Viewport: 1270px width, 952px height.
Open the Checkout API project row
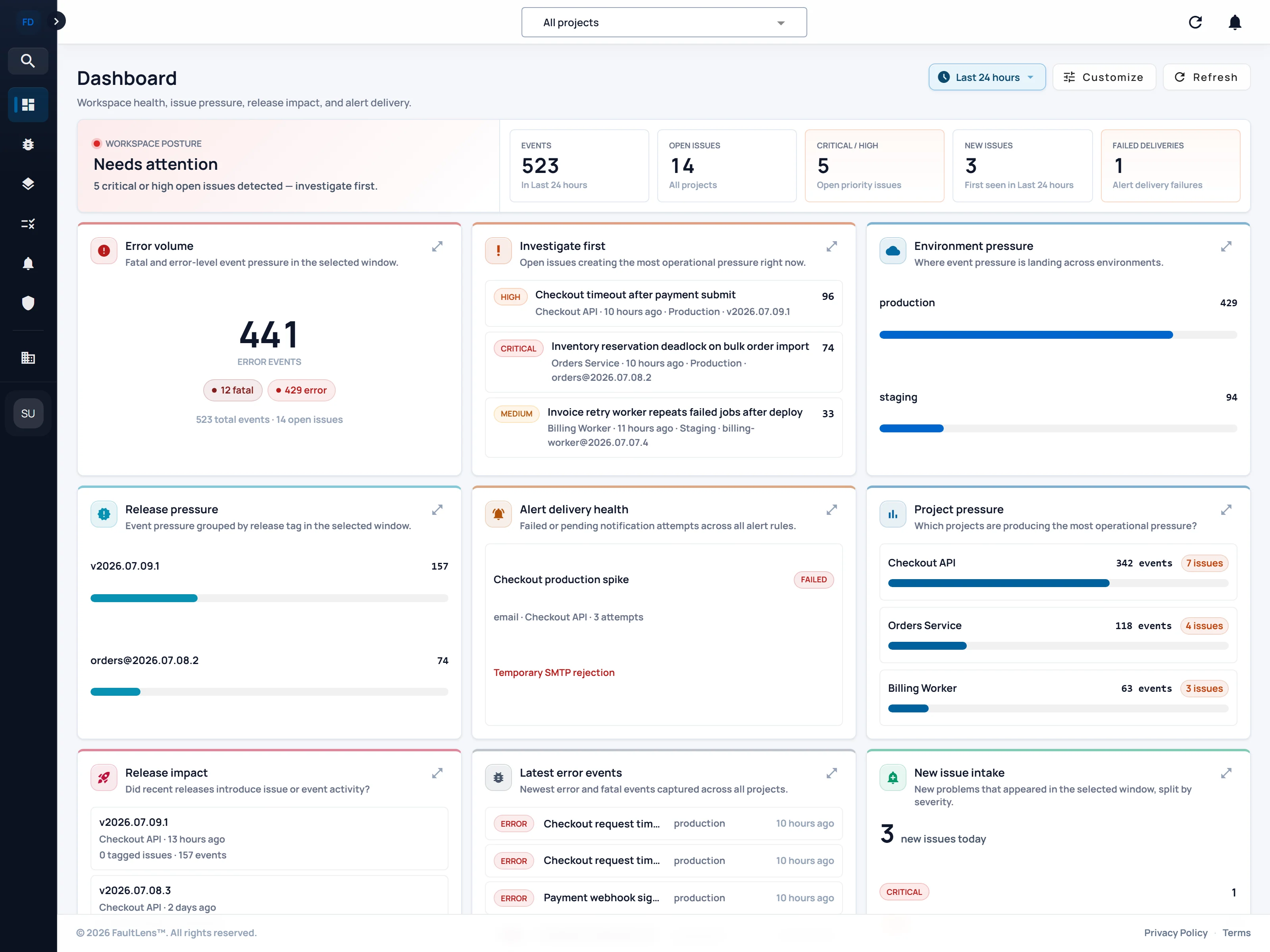(1058, 572)
